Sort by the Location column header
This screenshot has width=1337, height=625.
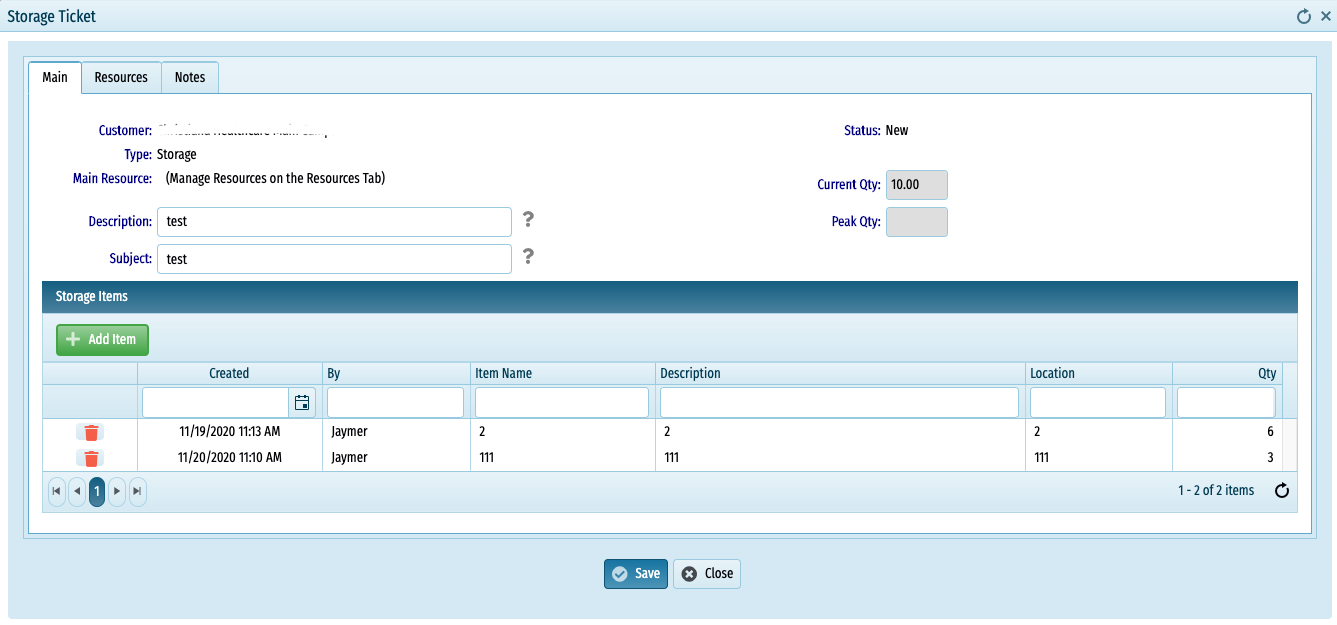coord(1098,373)
